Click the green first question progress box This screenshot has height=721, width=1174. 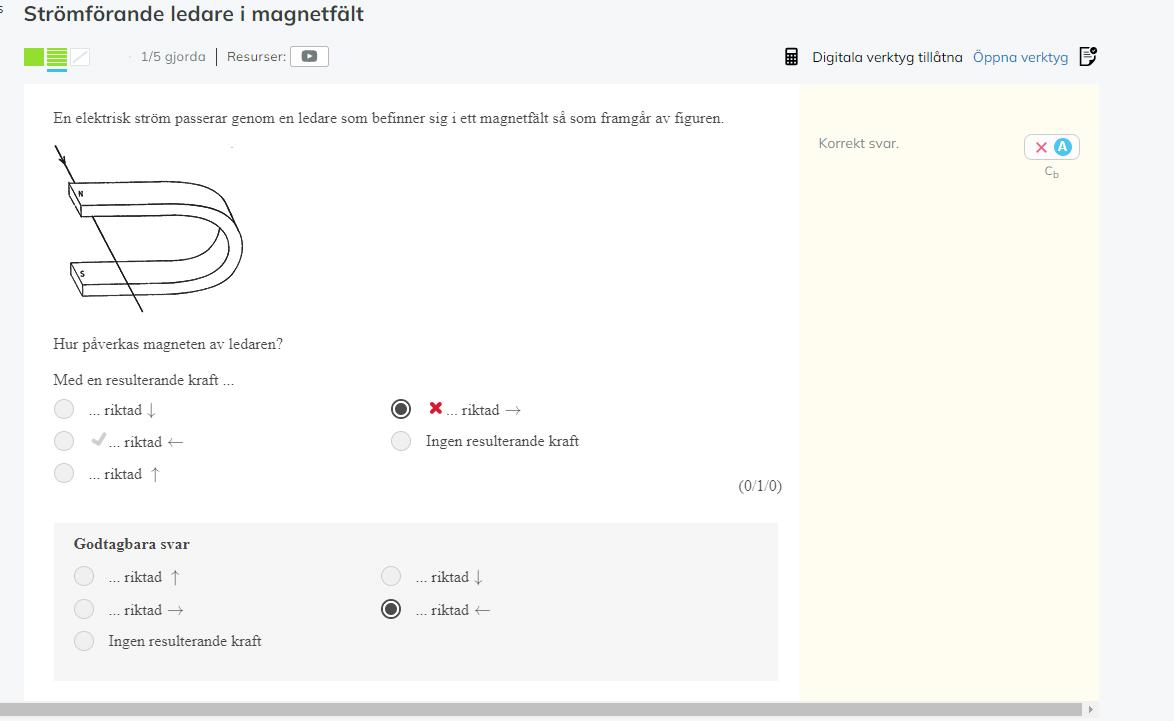click(x=34, y=57)
